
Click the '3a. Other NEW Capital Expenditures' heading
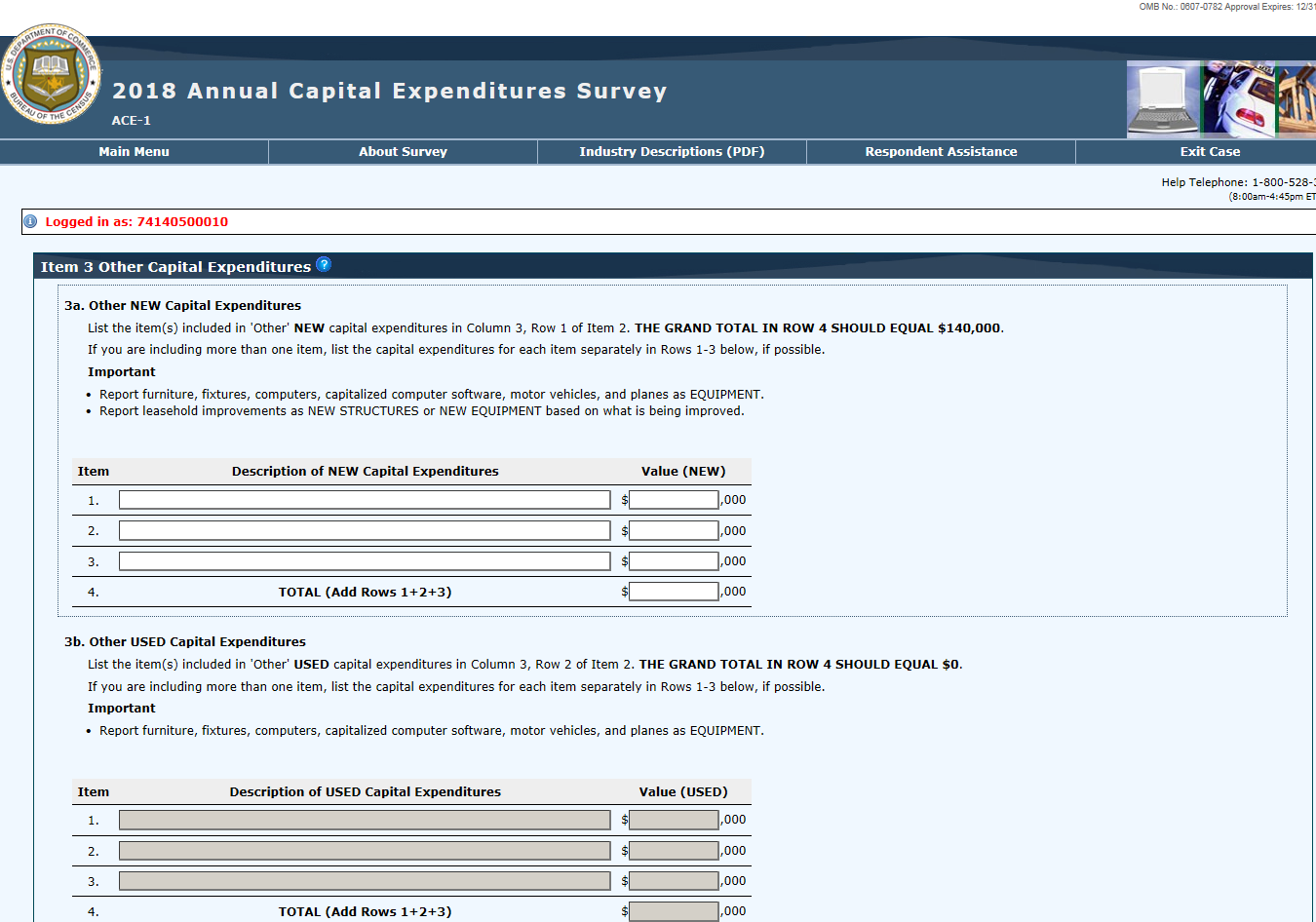pos(182,306)
